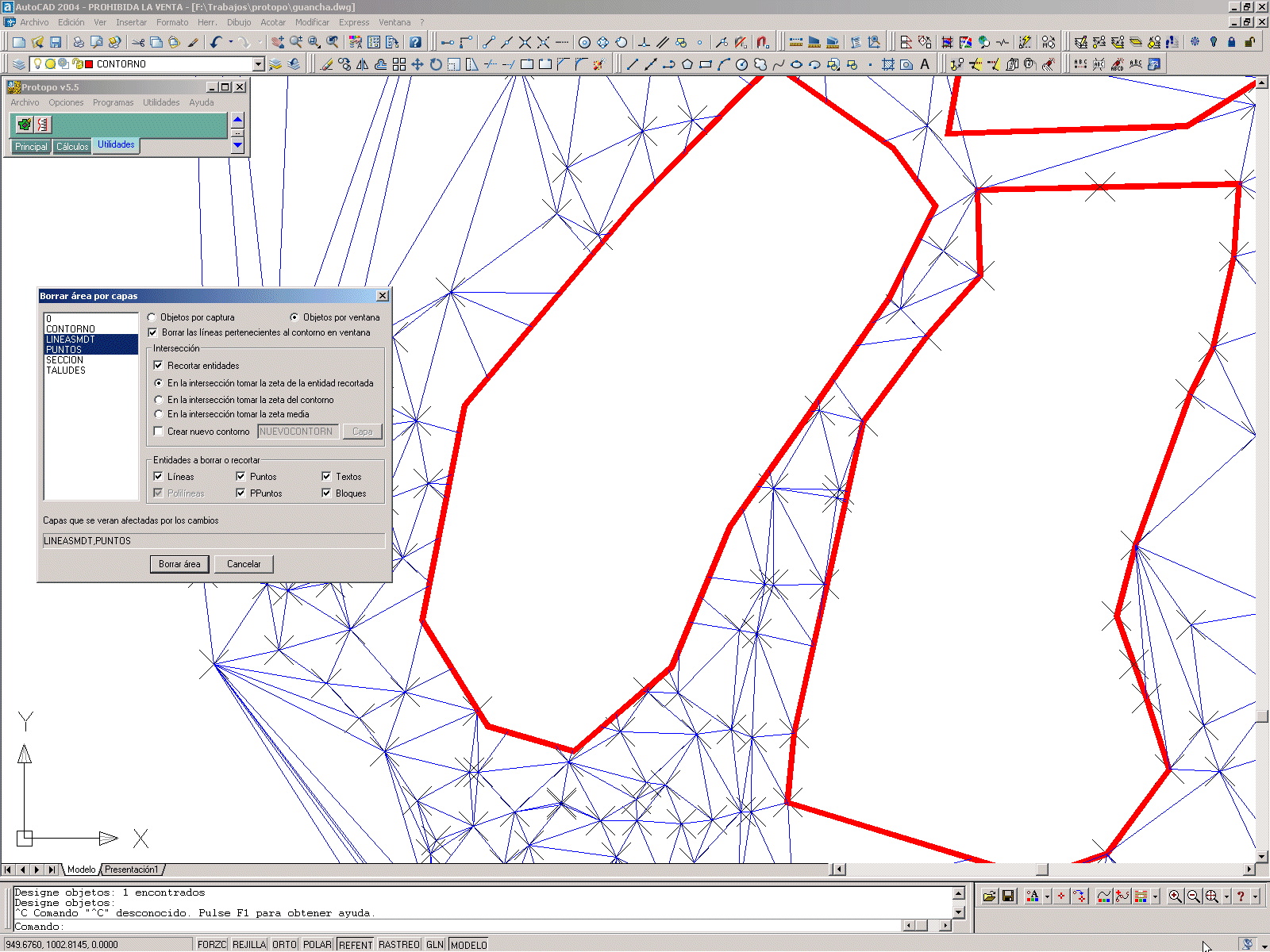This screenshot has width=1270, height=952.
Task: Toggle POLAR tracking in status bar
Action: (x=317, y=944)
